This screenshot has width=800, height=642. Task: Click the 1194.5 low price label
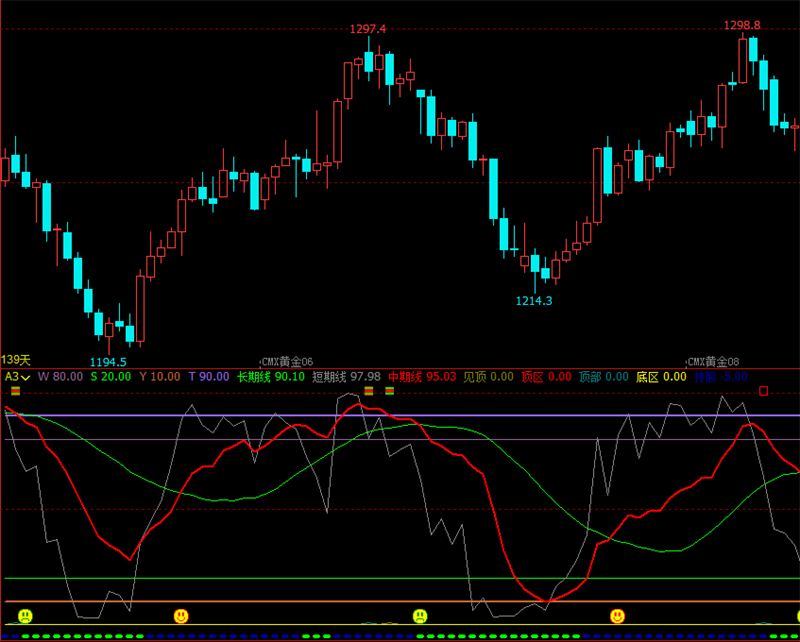pos(108,362)
